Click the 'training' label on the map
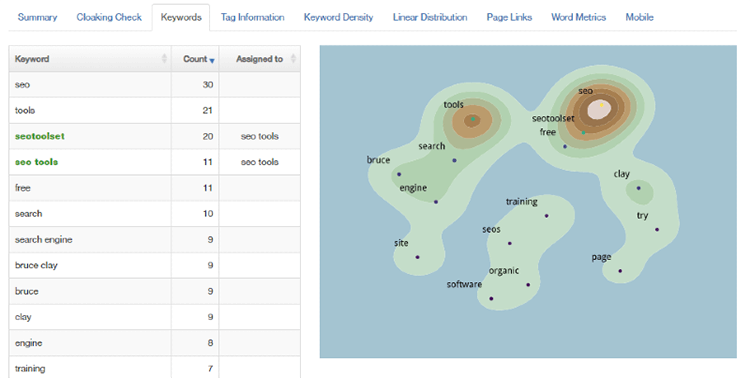Viewport: 750px width, 378px height. pyautogui.click(x=522, y=202)
